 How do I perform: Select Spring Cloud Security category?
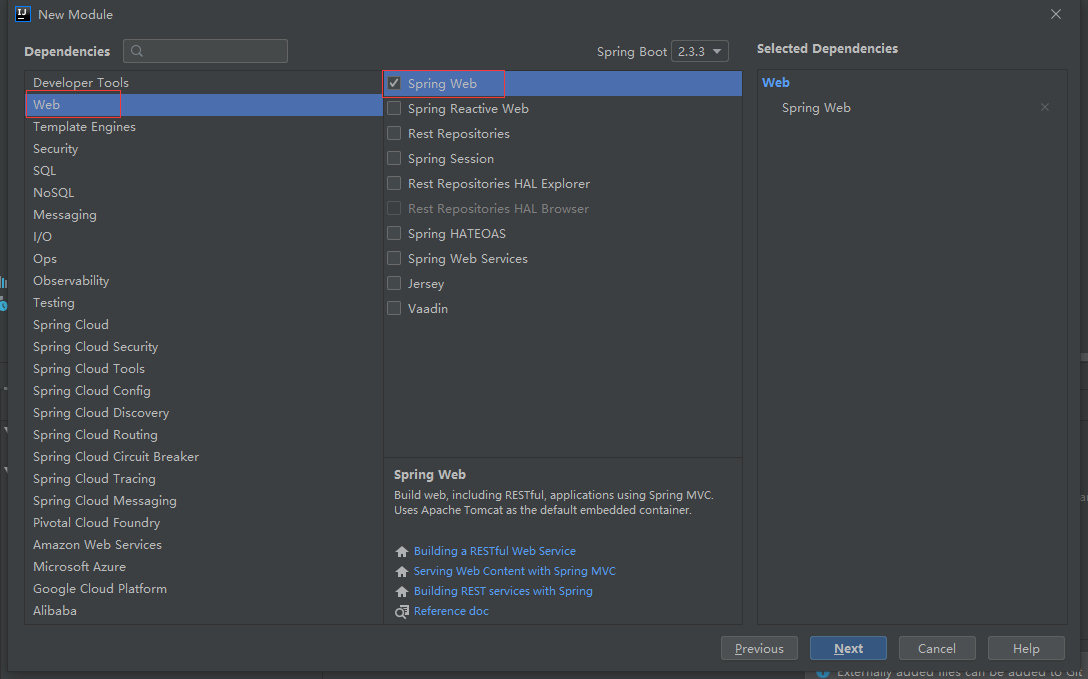click(203, 347)
